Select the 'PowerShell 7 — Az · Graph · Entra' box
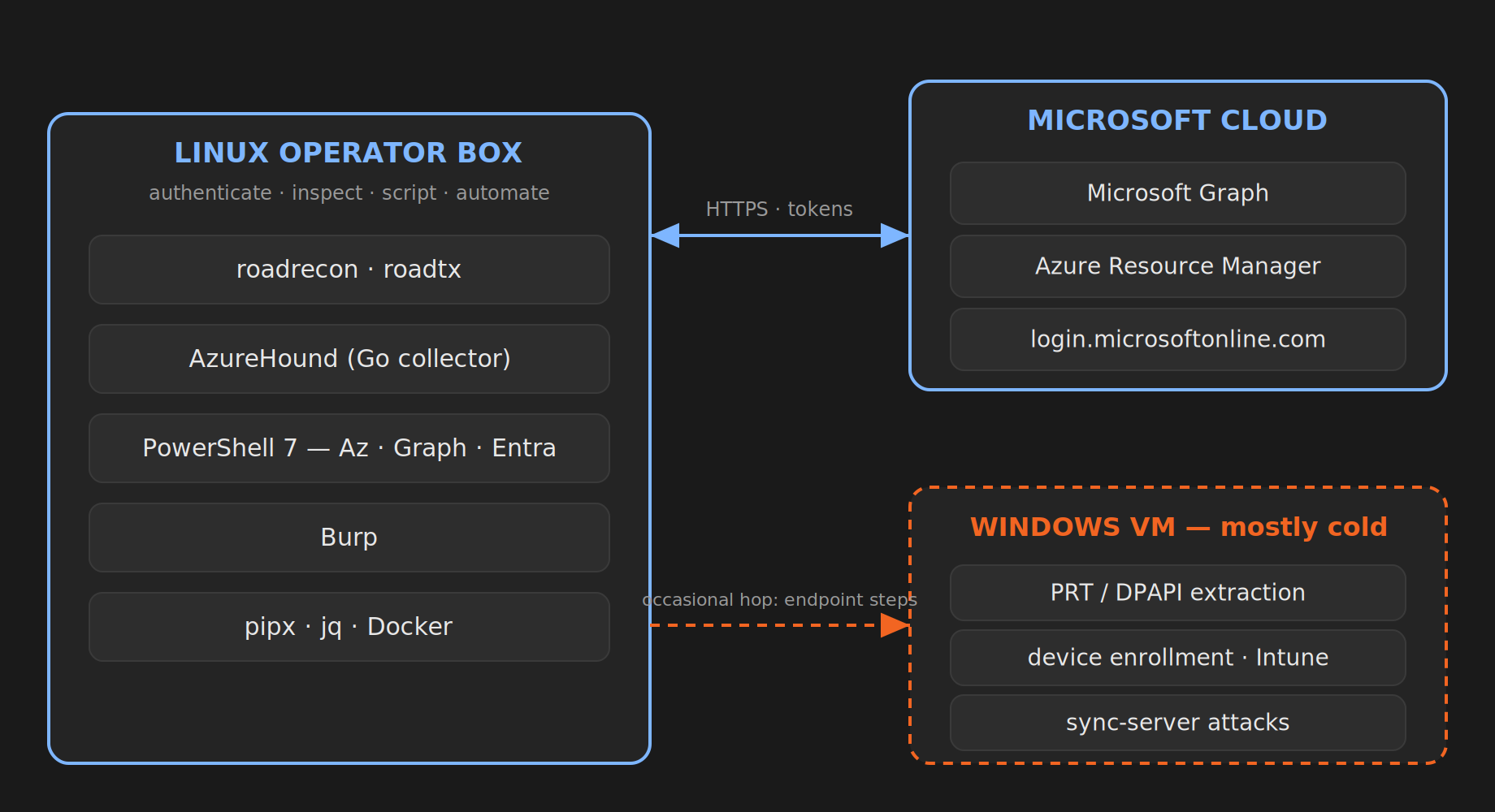 (349, 448)
